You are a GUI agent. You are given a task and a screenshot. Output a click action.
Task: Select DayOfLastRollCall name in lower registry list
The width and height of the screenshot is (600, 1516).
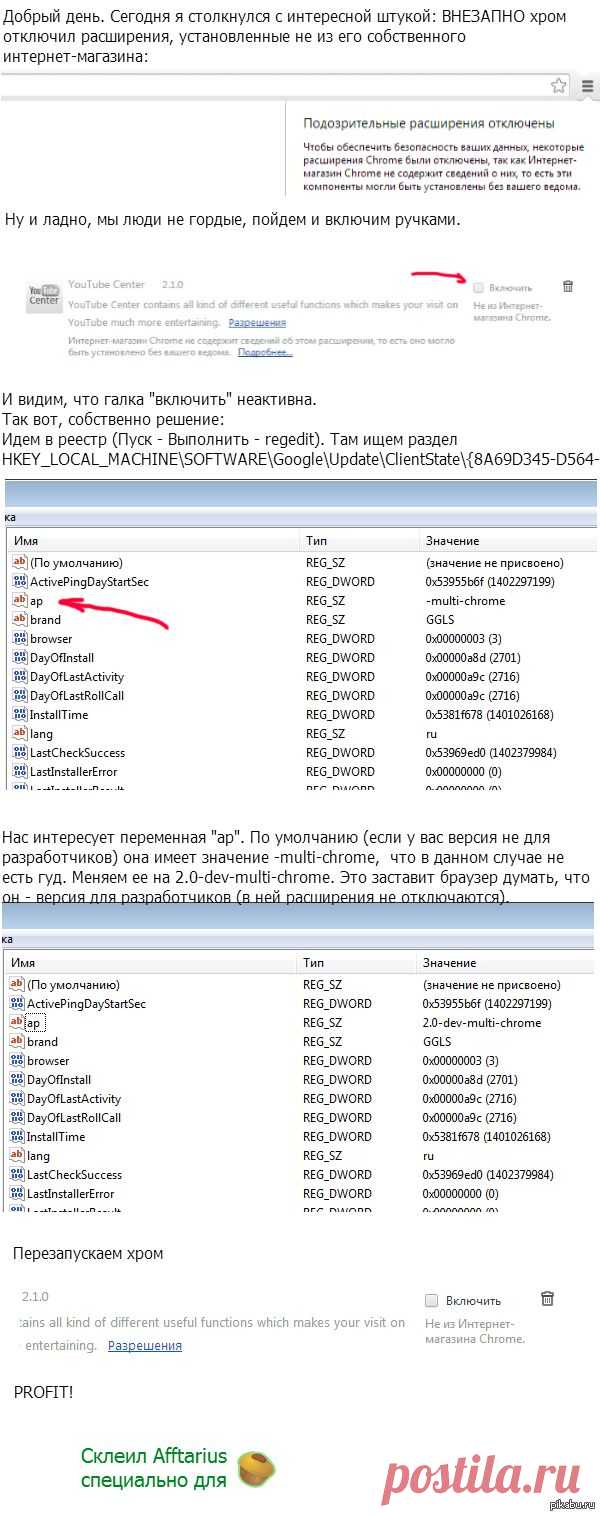coord(74,1118)
